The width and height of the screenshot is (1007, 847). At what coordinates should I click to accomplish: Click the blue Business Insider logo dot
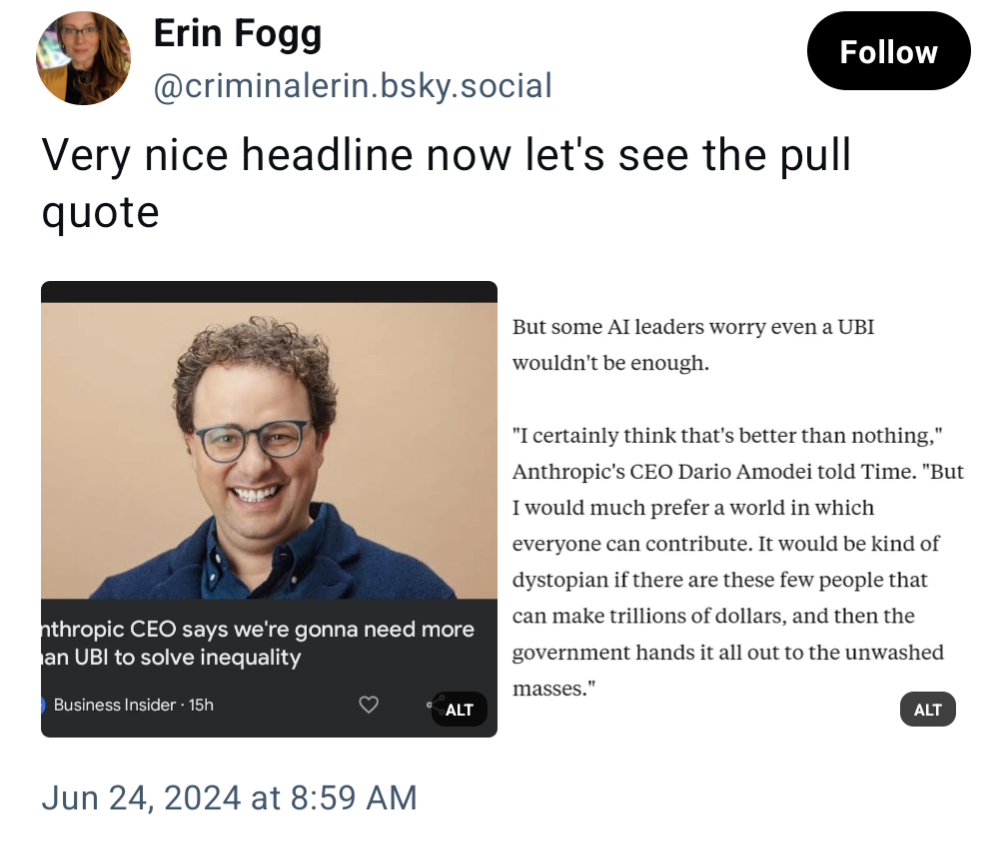[43, 705]
